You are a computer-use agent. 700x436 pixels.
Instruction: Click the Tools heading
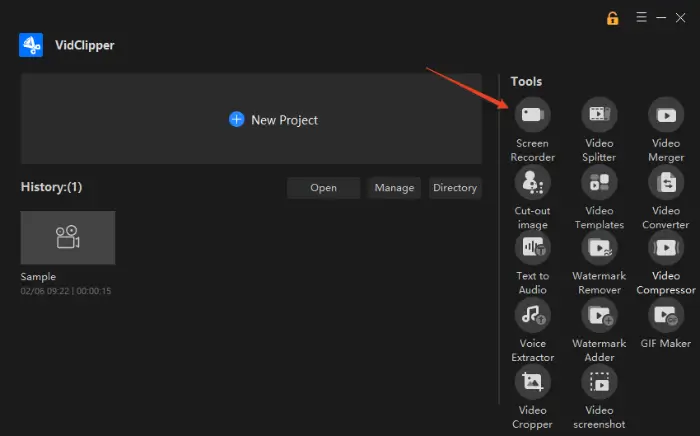(526, 82)
